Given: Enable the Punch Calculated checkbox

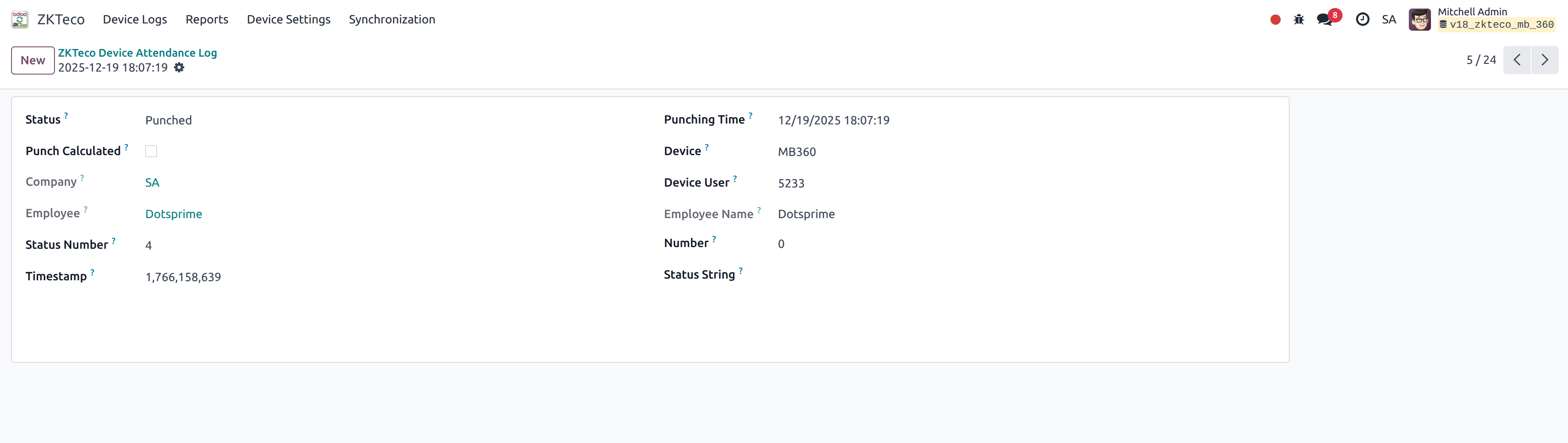Looking at the screenshot, I should 151,150.
